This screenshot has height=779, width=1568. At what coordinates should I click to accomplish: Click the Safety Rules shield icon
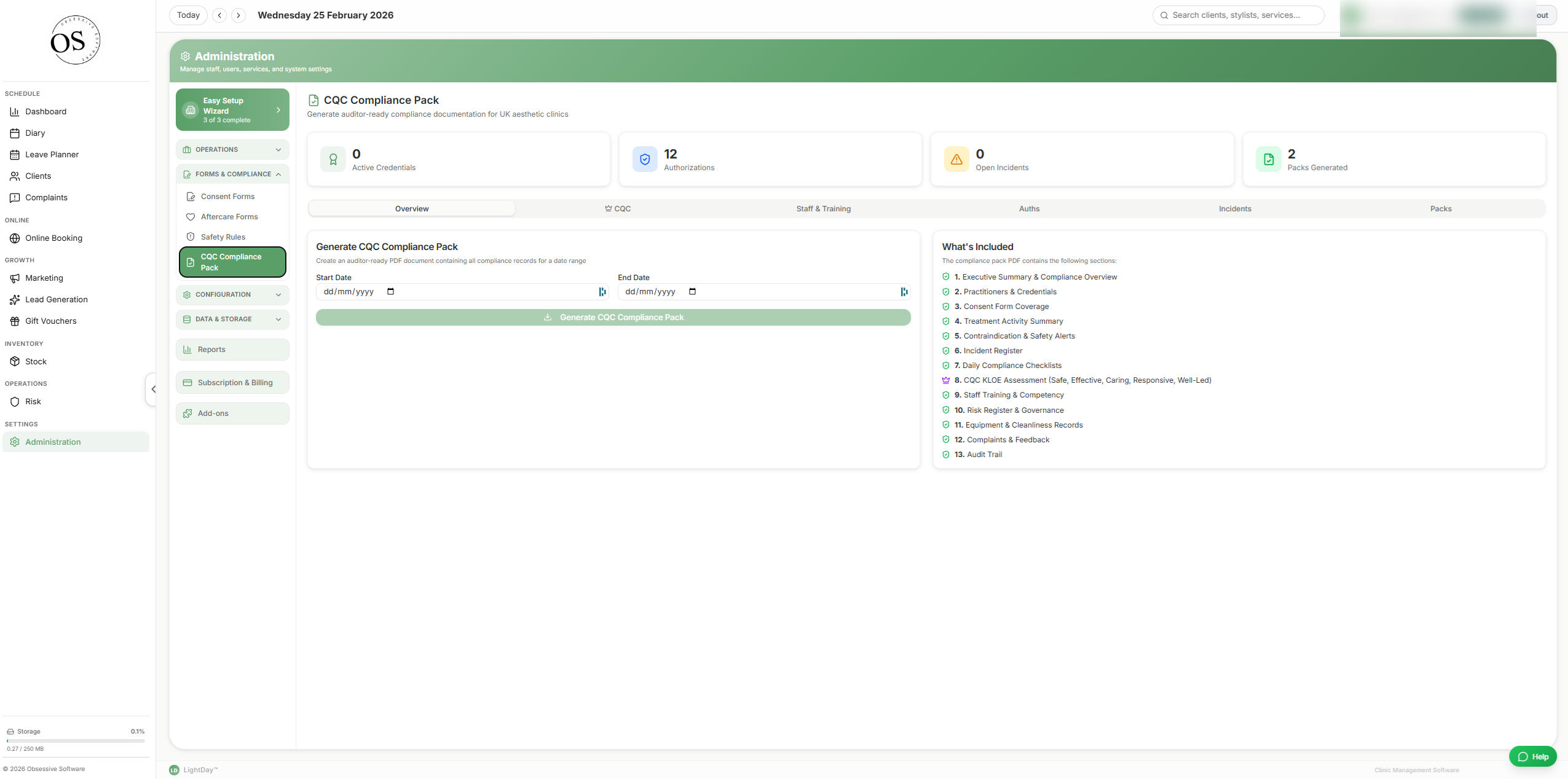(191, 237)
